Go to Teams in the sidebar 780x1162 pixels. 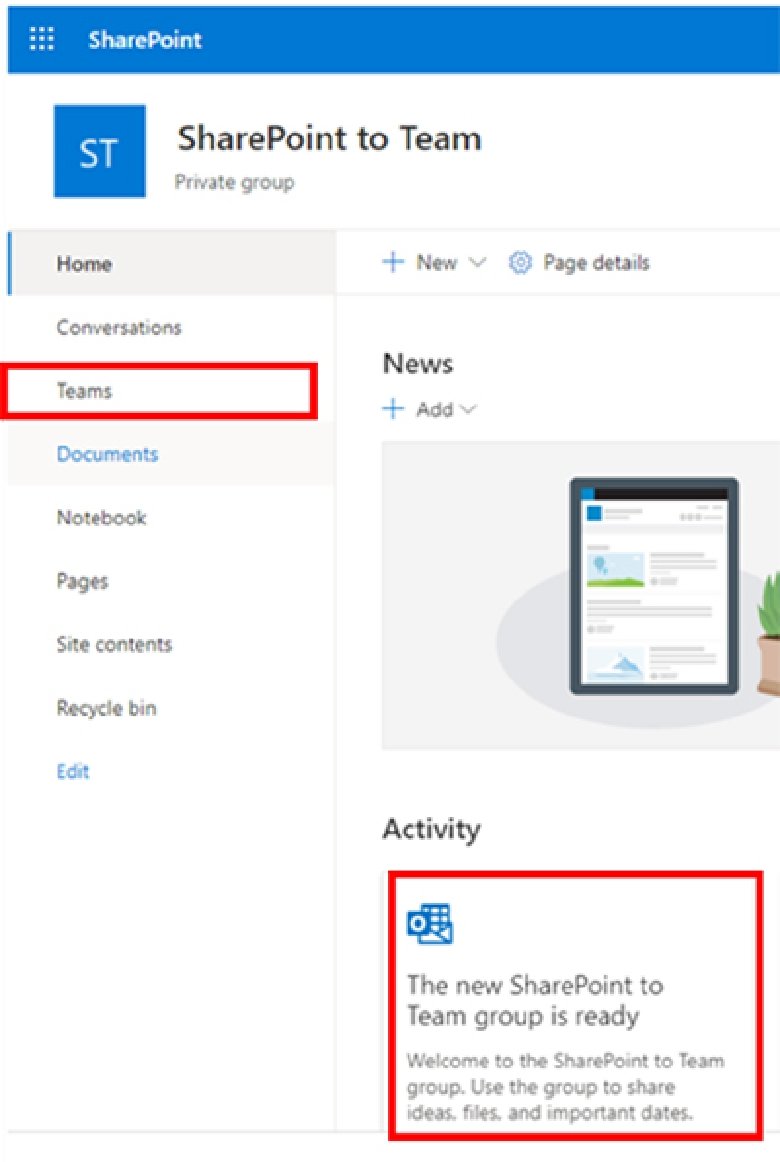[x=84, y=391]
